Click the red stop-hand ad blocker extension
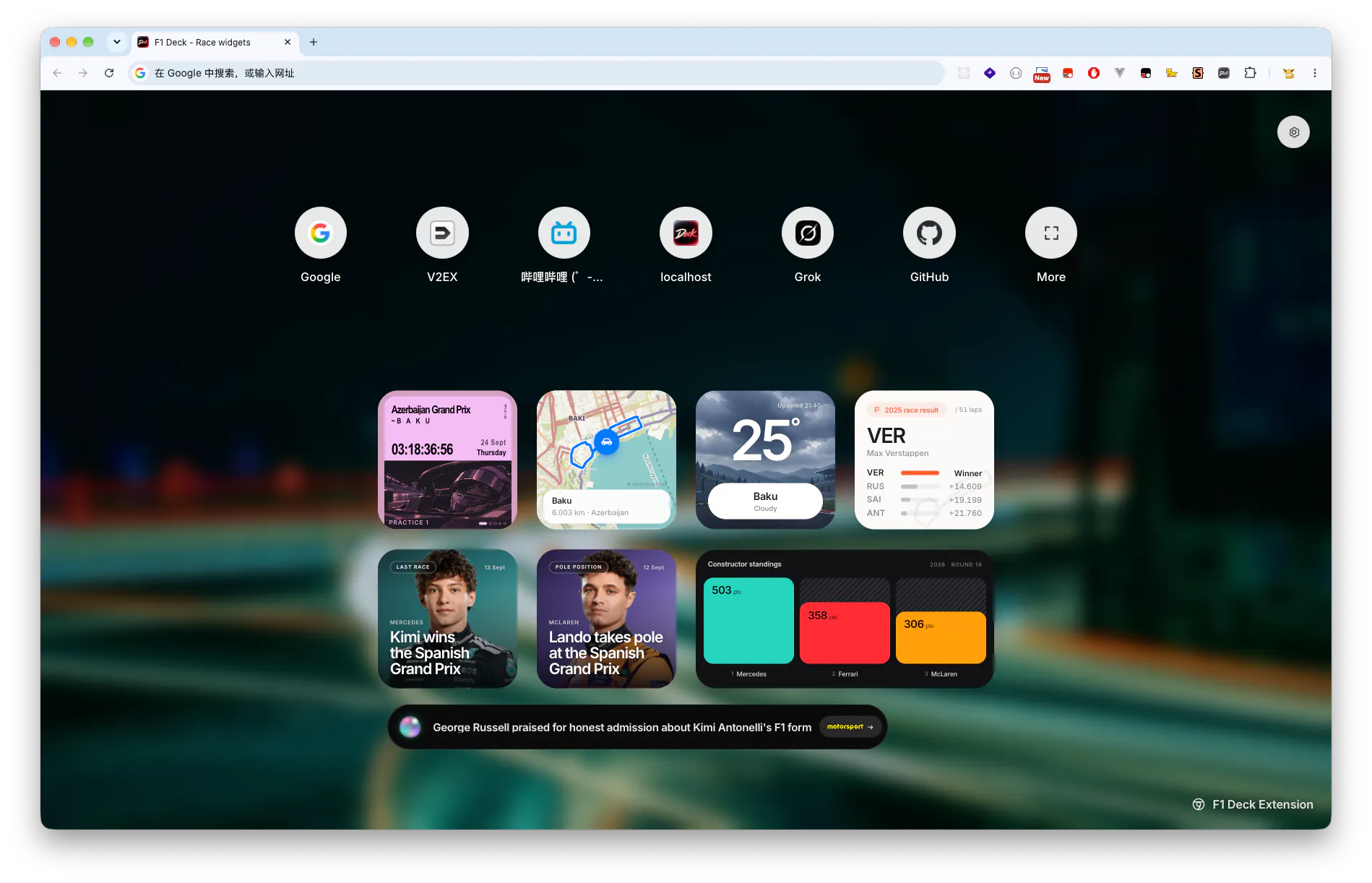1372x883 pixels. pos(1094,73)
